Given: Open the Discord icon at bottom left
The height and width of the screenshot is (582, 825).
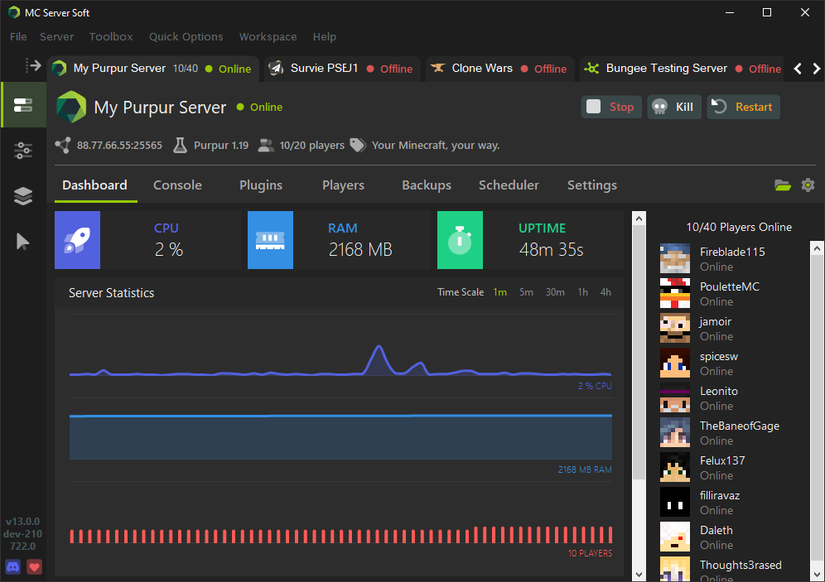Looking at the screenshot, I should tap(13, 567).
